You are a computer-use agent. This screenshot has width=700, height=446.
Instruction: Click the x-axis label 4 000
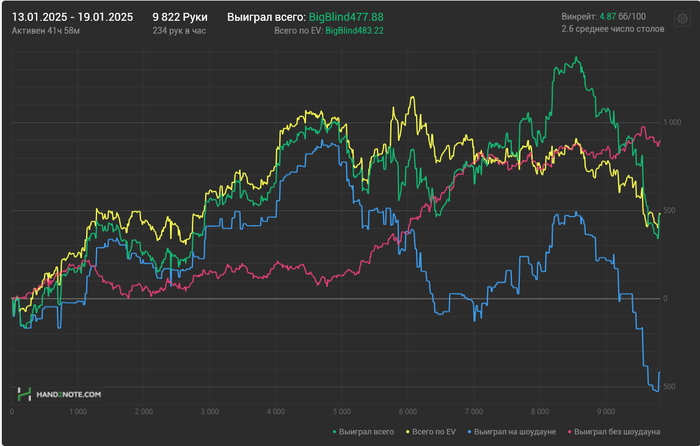coord(275,412)
